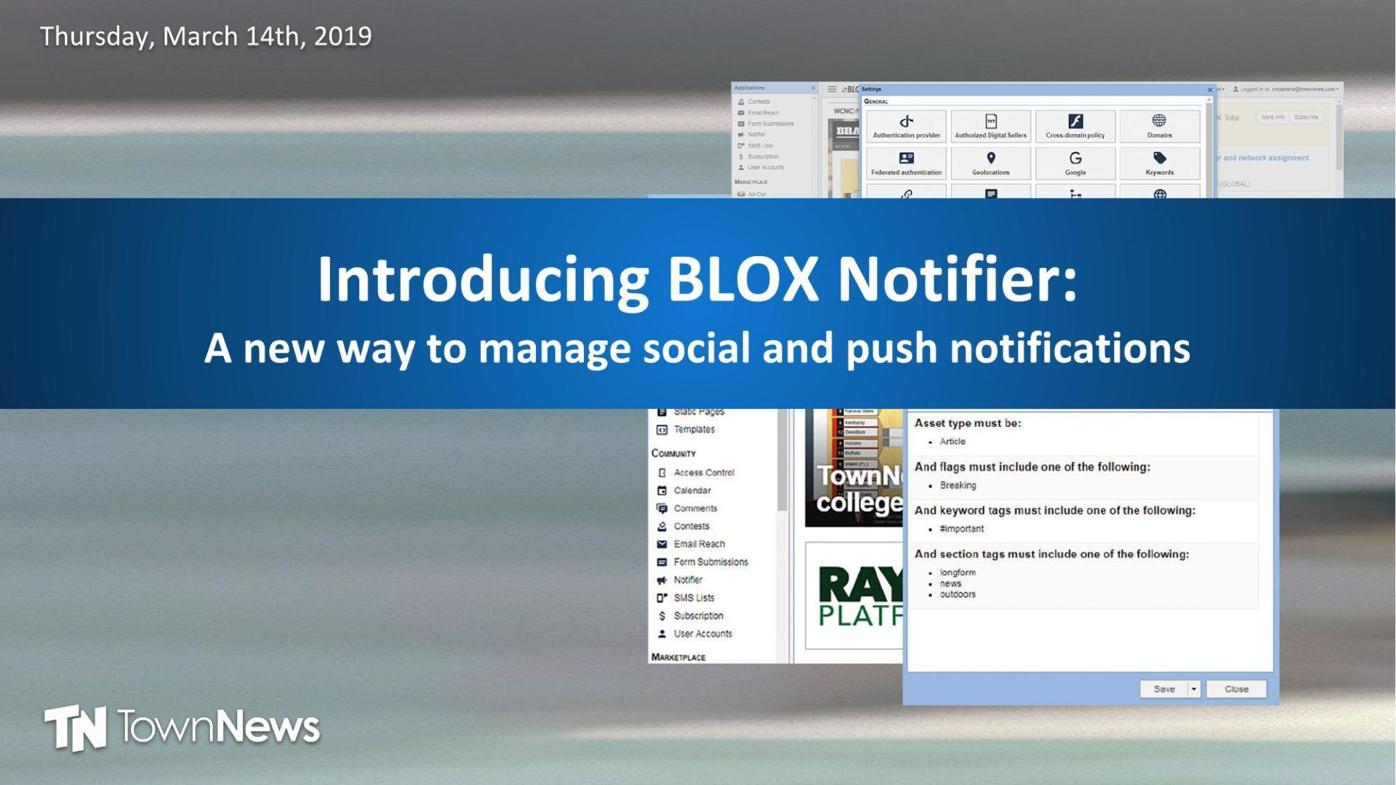The height and width of the screenshot is (785, 1396).
Task: Open the Authentication provider settings tile
Action: click(906, 127)
